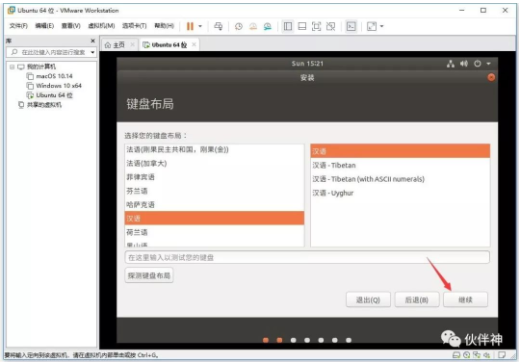This screenshot has width=519, height=362.
Task: Collapse the My Computer tree node
Action: 12,67
